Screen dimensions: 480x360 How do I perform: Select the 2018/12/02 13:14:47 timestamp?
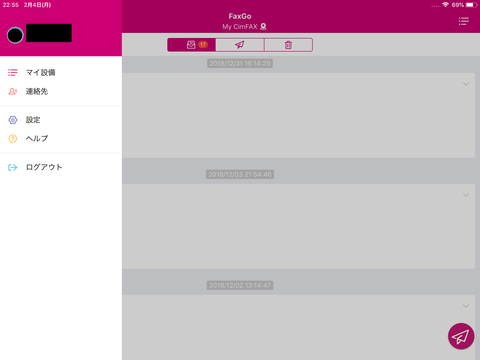[240, 285]
